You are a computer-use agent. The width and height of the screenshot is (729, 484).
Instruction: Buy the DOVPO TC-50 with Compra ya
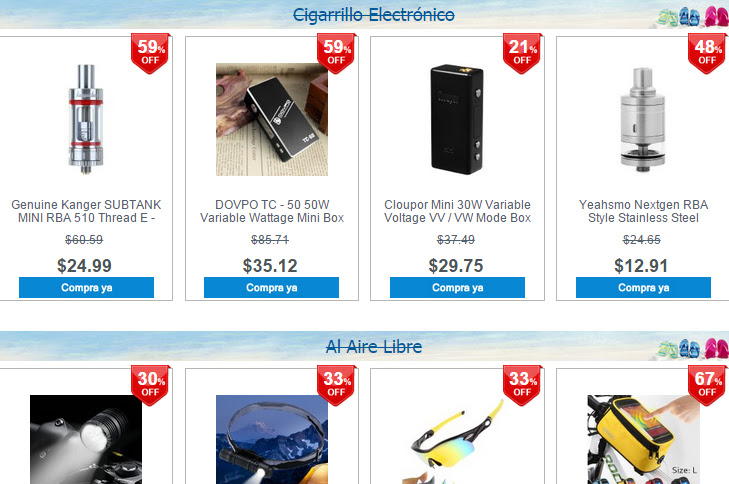click(272, 287)
